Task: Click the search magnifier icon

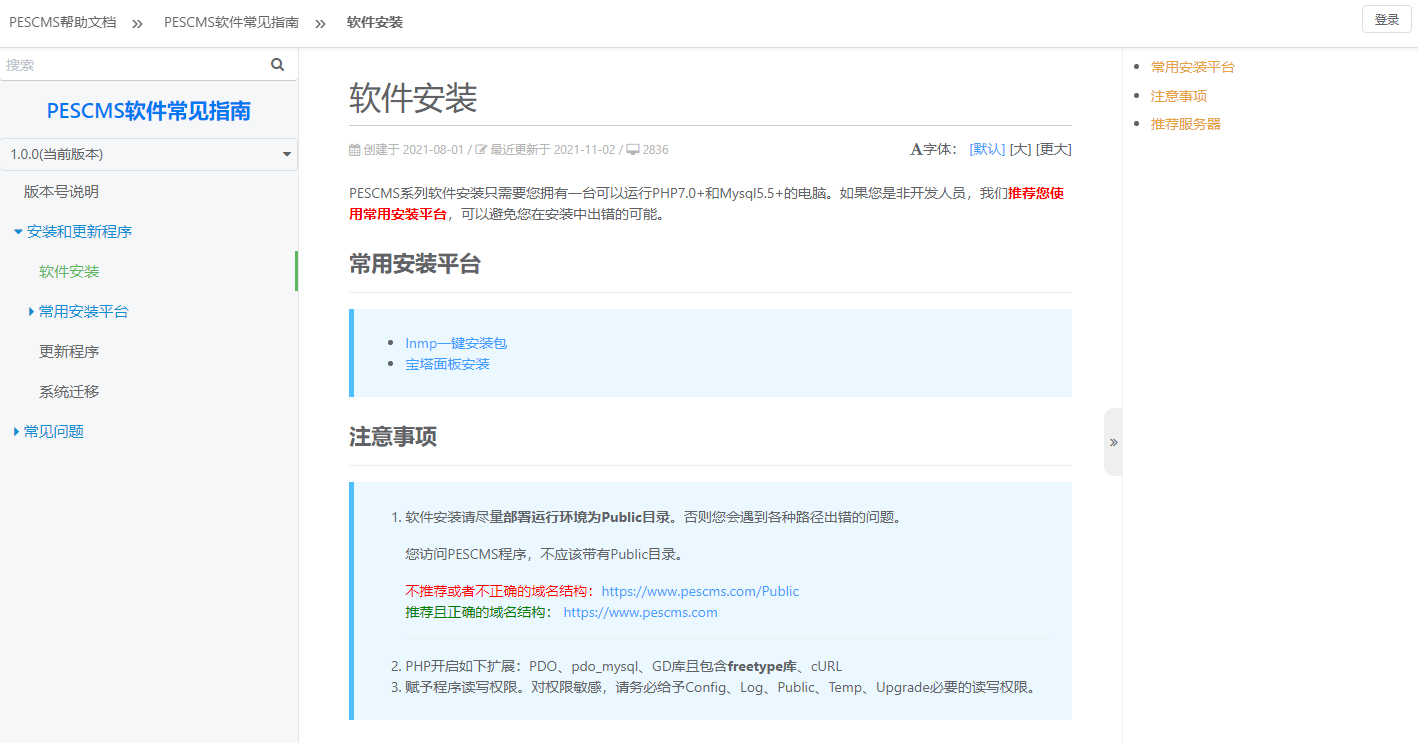Action: [x=278, y=65]
